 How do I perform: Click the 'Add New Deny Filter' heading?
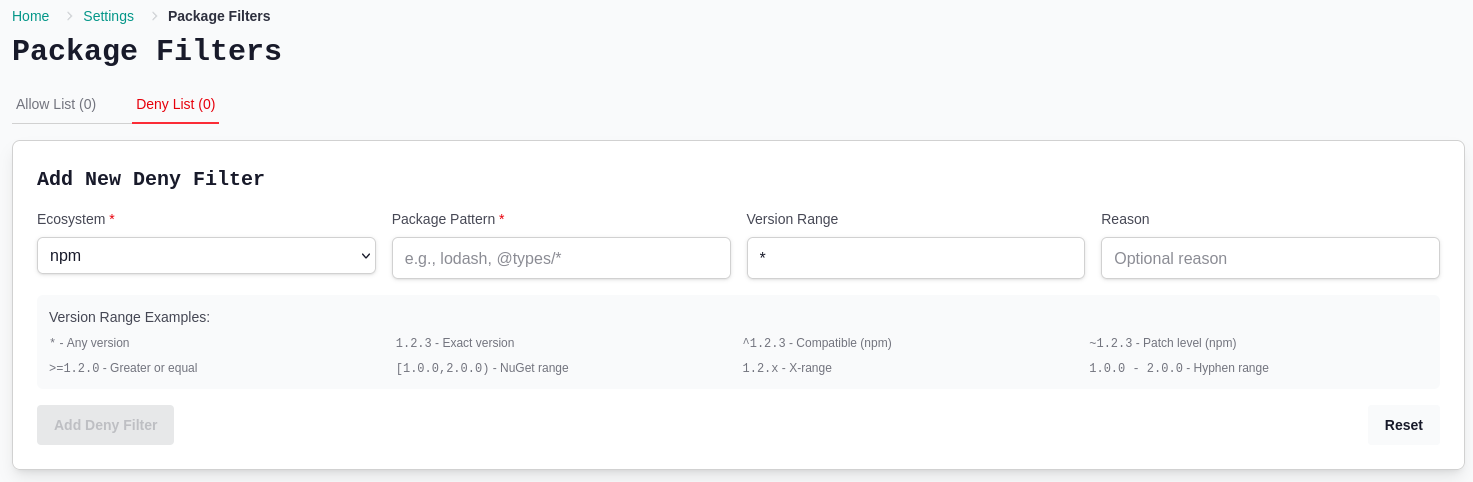pos(151,179)
